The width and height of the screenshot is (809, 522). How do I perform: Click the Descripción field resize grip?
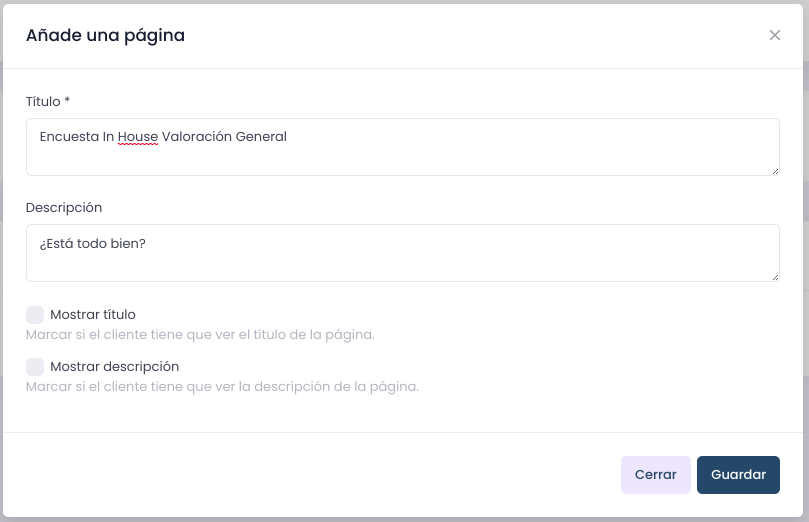(x=775, y=277)
